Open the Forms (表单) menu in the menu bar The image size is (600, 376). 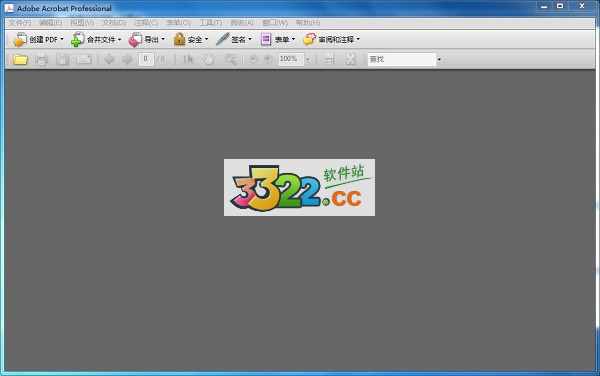tap(178, 23)
